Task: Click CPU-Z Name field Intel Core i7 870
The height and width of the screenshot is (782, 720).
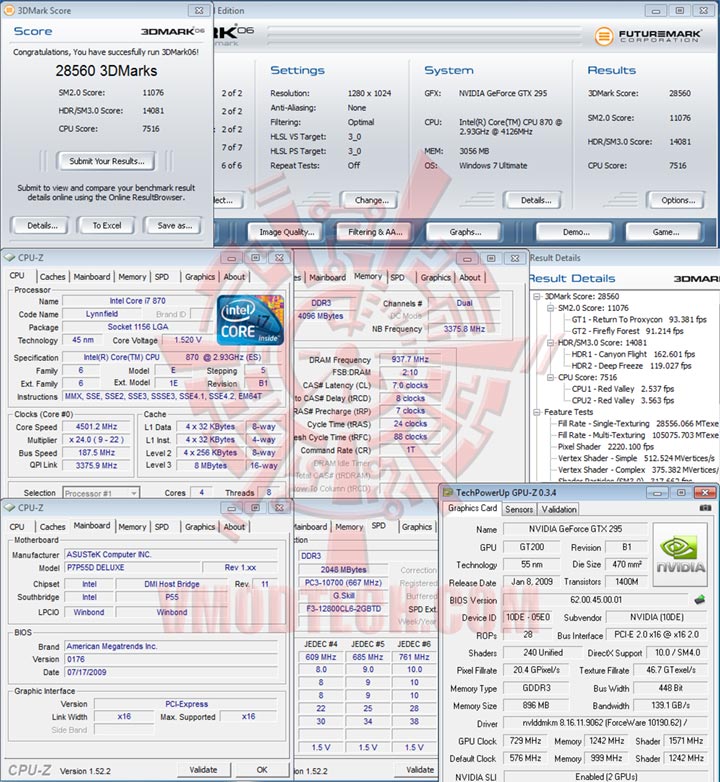Action: (137, 301)
